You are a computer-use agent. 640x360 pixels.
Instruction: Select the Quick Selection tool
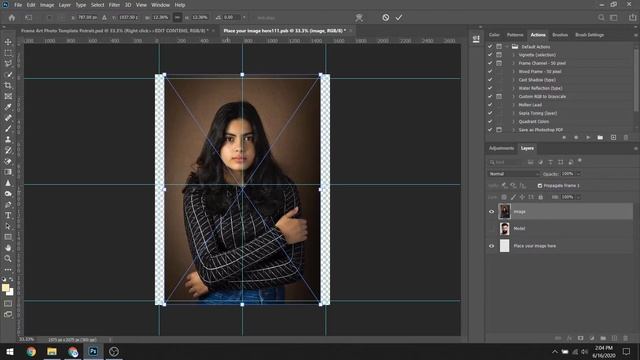tap(8, 75)
